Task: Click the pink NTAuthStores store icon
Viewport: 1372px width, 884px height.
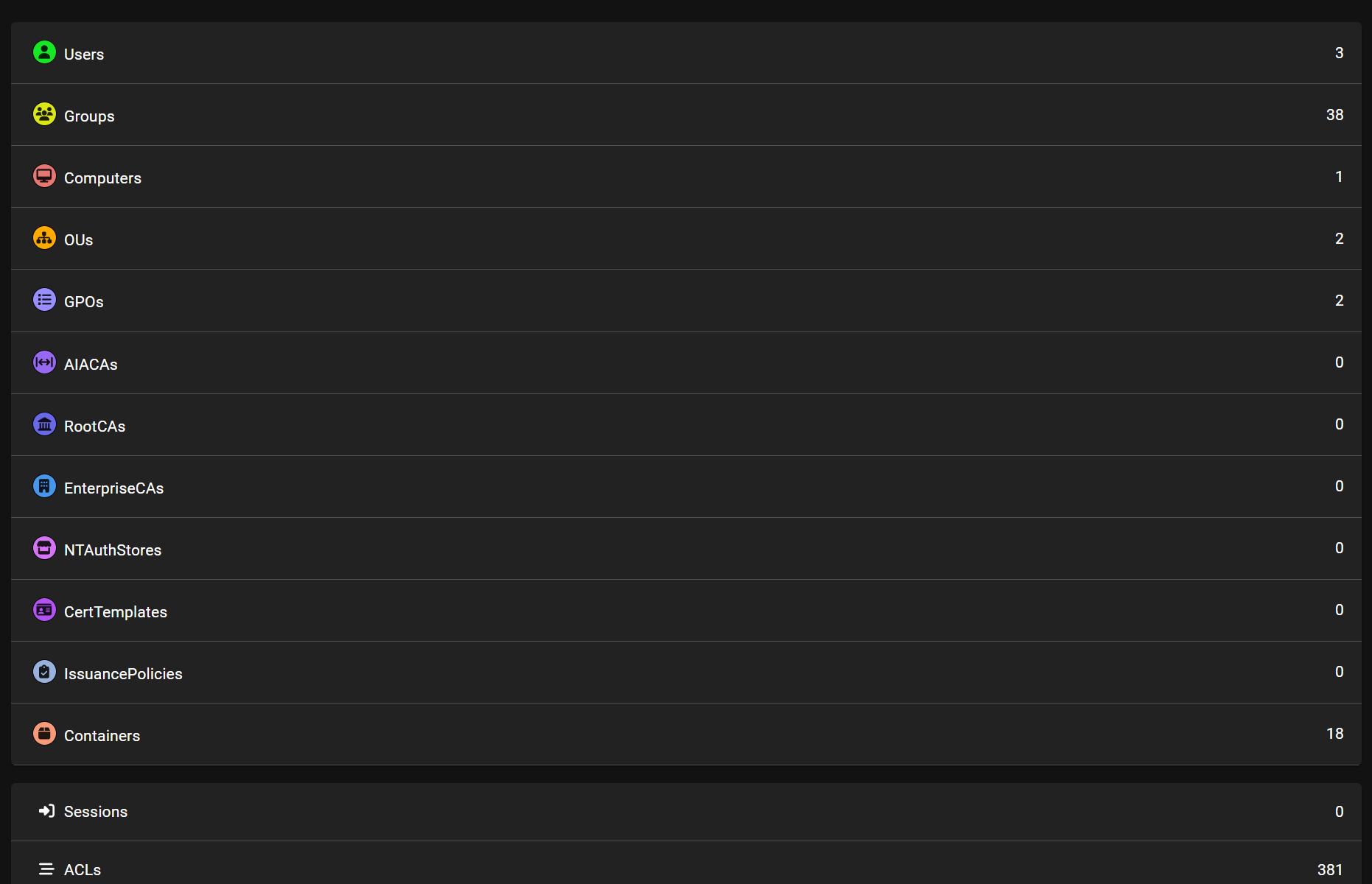Action: [x=44, y=548]
